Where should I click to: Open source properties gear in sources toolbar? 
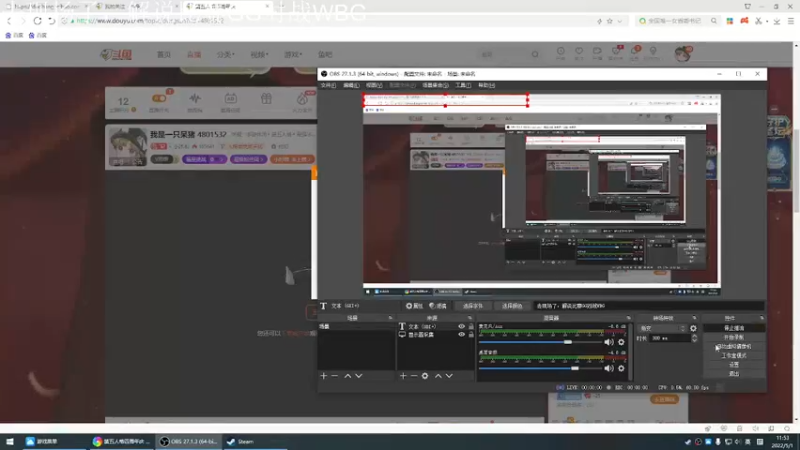(x=425, y=376)
